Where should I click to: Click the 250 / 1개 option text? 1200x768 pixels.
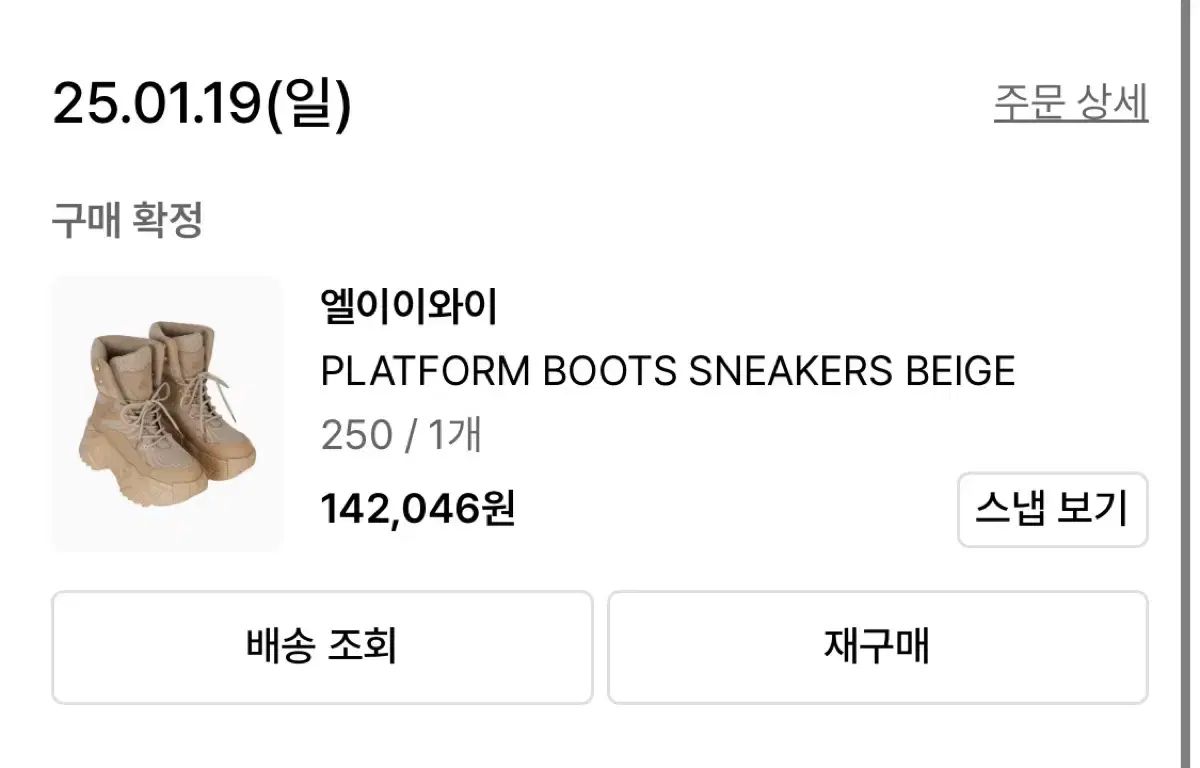pos(401,435)
